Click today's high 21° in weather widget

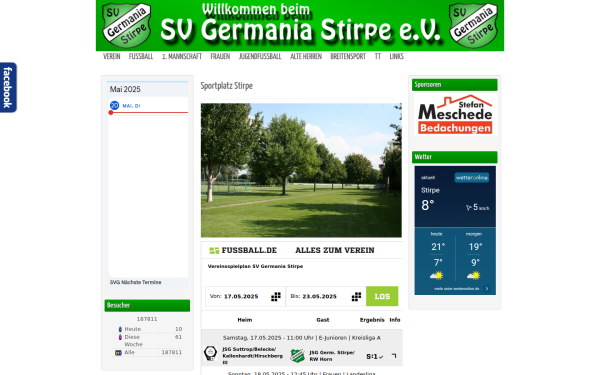point(438,247)
